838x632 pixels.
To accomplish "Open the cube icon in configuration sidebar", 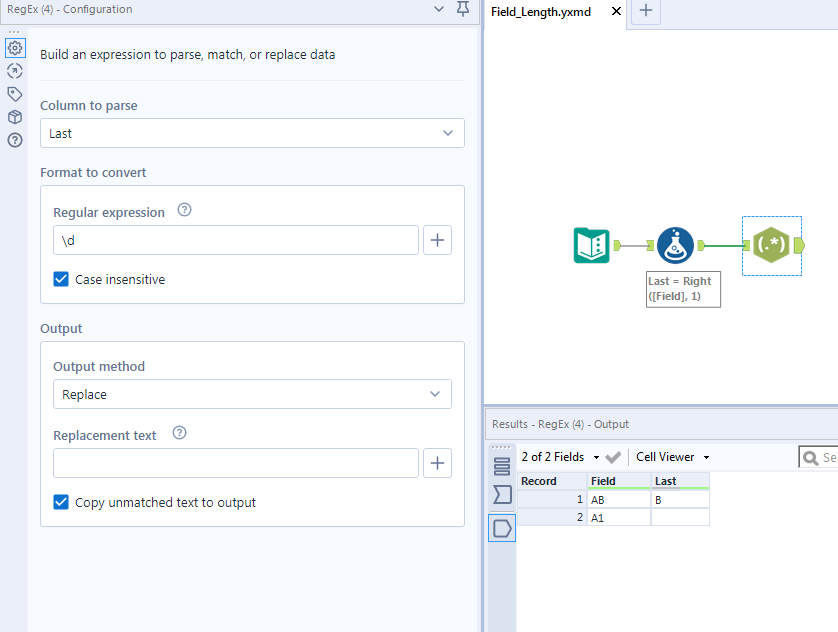I will (x=15, y=117).
